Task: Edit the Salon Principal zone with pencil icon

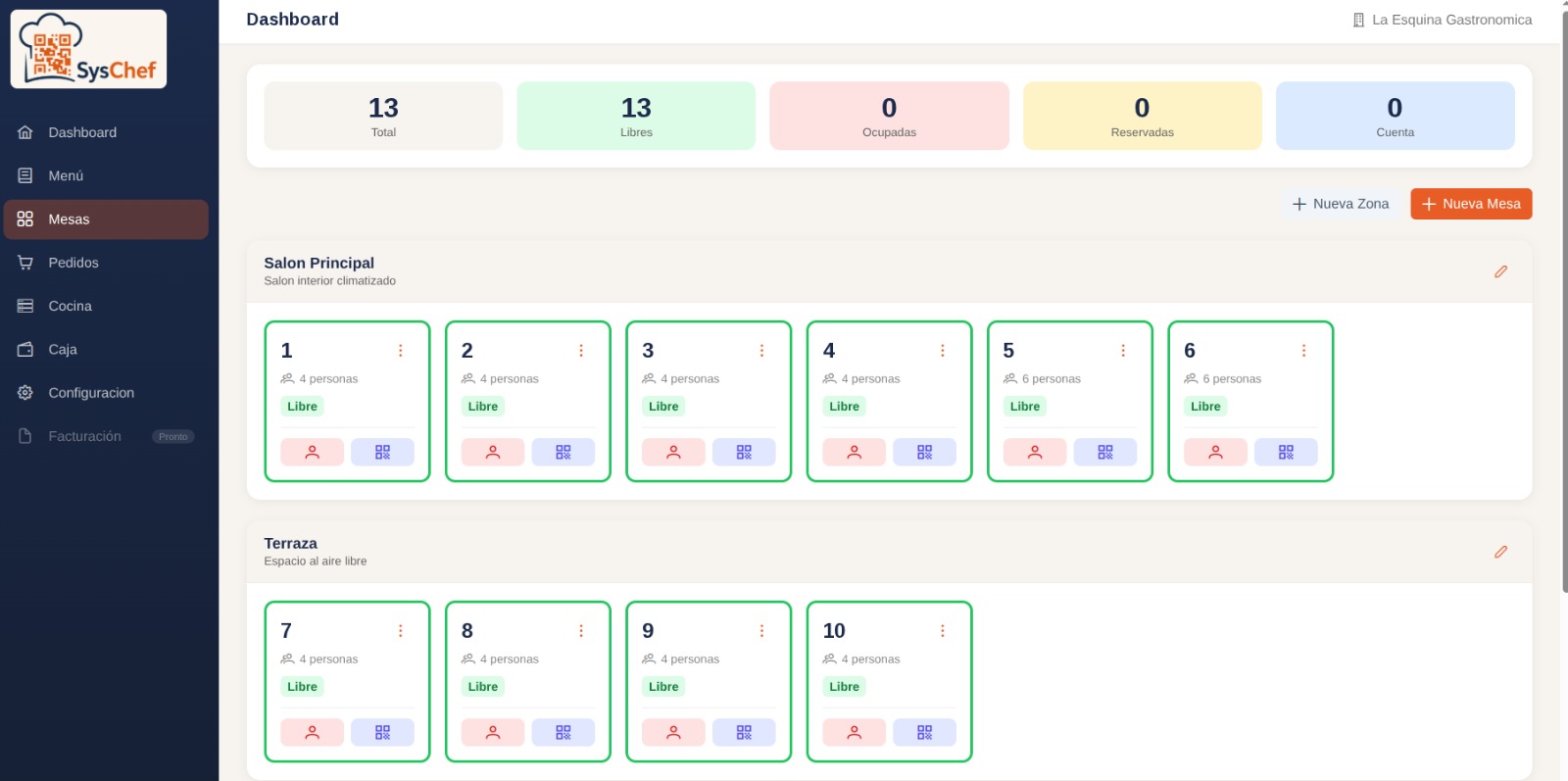Action: click(x=1500, y=271)
